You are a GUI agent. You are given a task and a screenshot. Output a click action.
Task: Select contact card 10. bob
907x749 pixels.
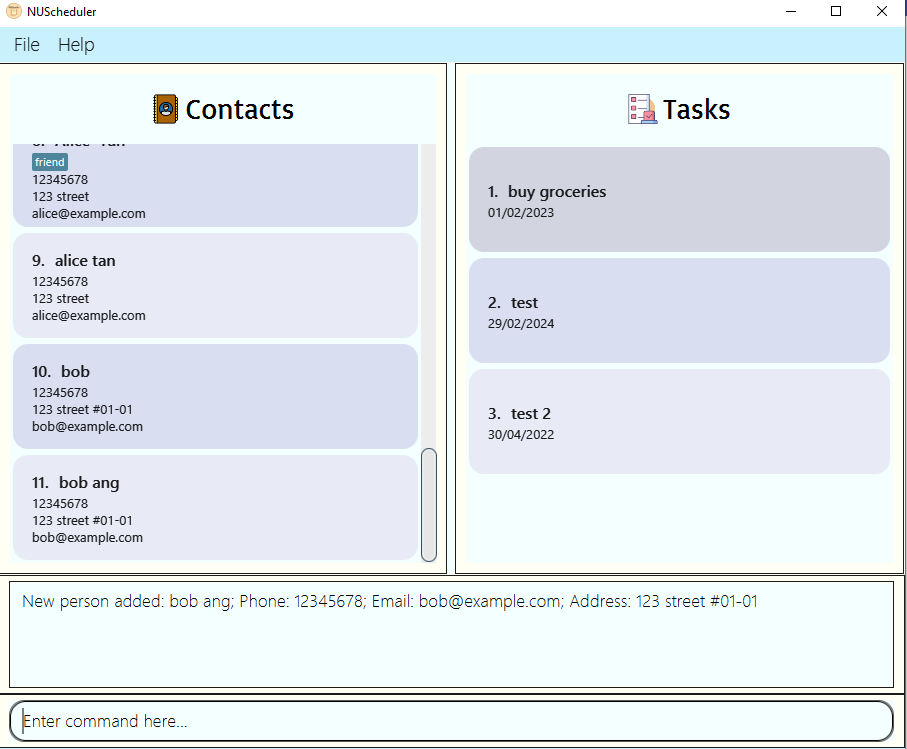215,396
